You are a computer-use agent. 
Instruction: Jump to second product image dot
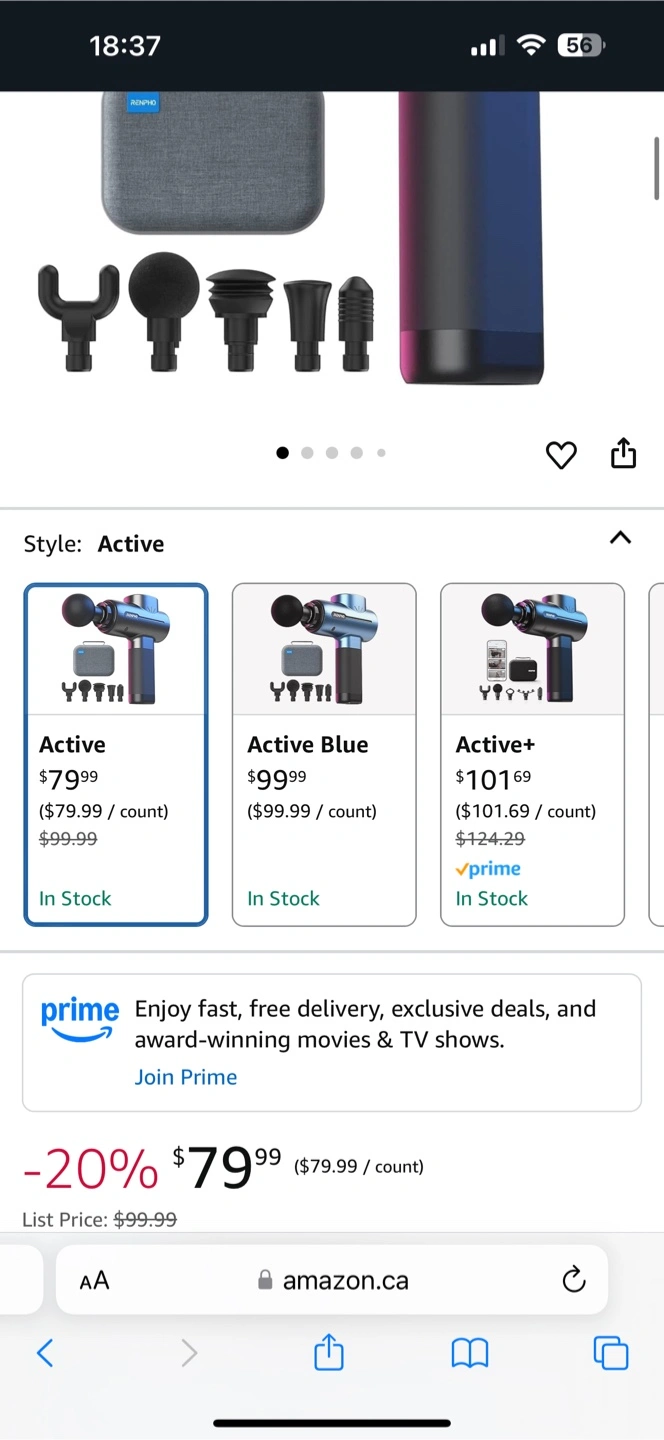307,453
